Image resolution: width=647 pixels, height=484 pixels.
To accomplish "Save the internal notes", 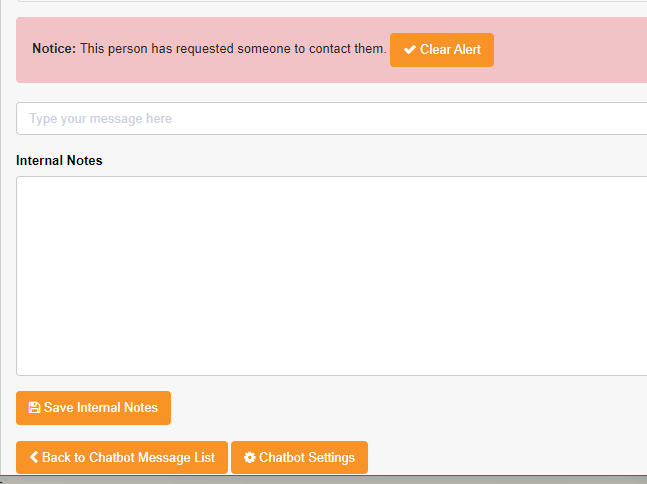I will [93, 408].
